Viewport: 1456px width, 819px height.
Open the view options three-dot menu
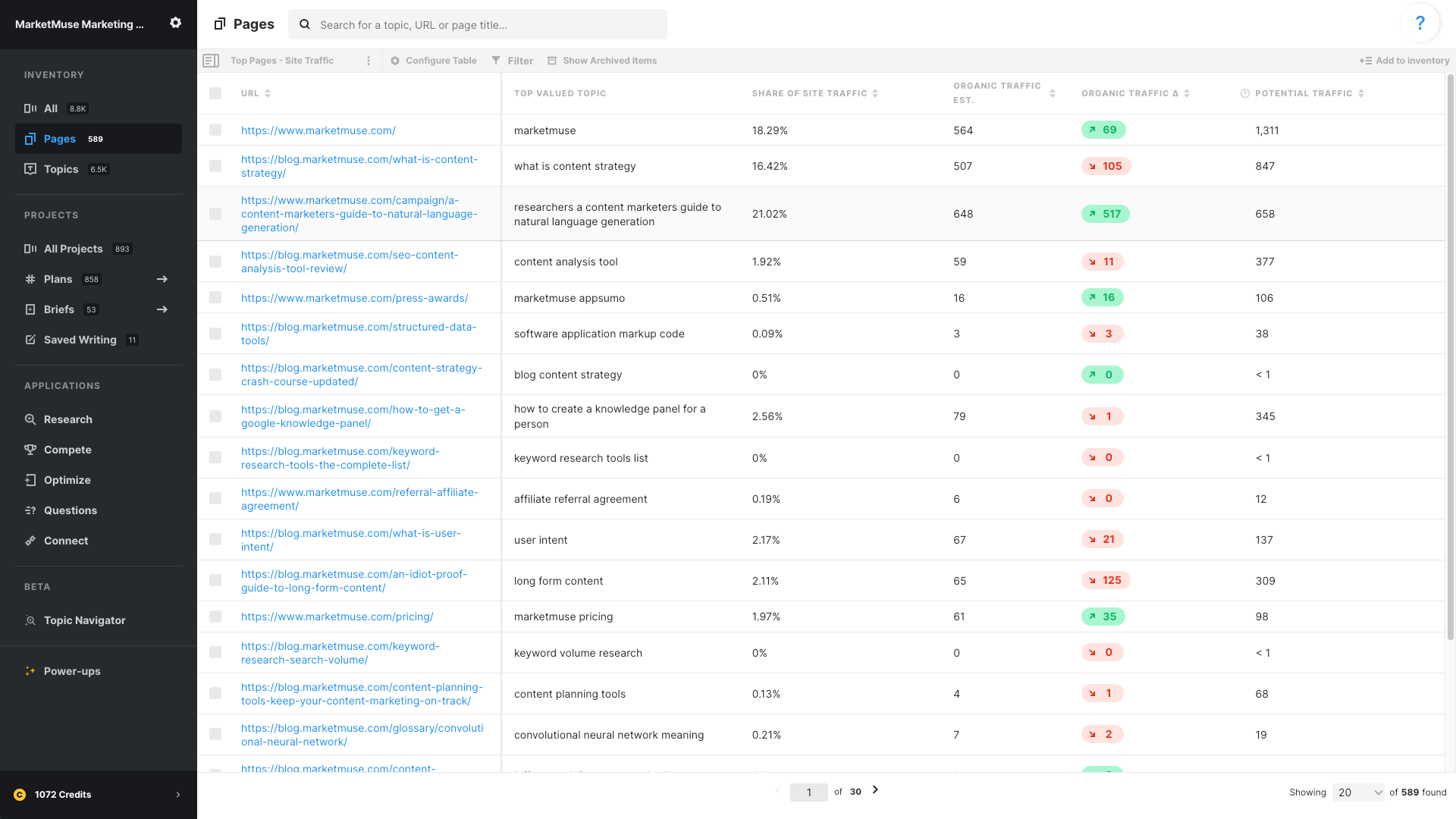[369, 61]
